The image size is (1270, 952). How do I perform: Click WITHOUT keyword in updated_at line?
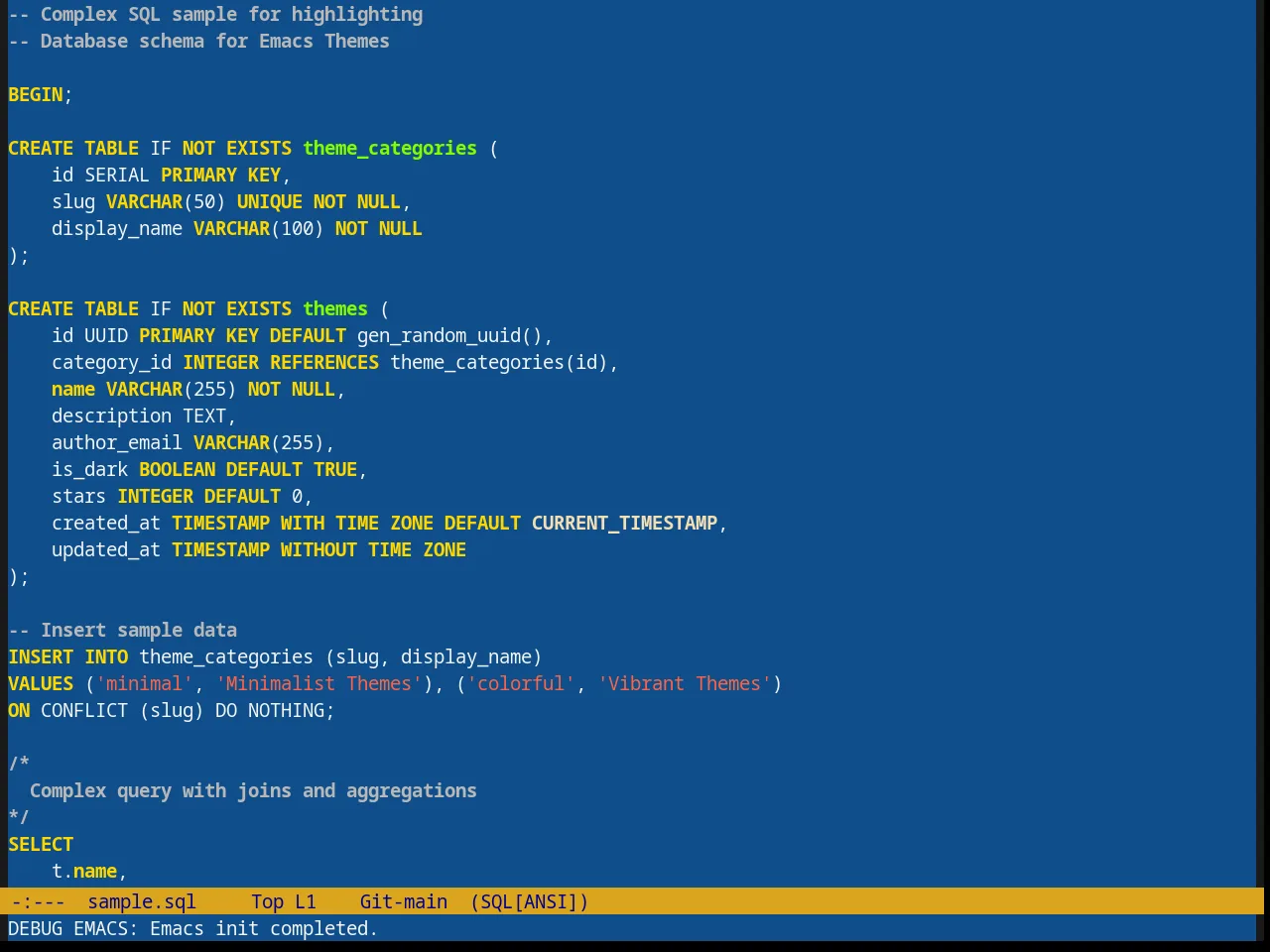point(318,549)
